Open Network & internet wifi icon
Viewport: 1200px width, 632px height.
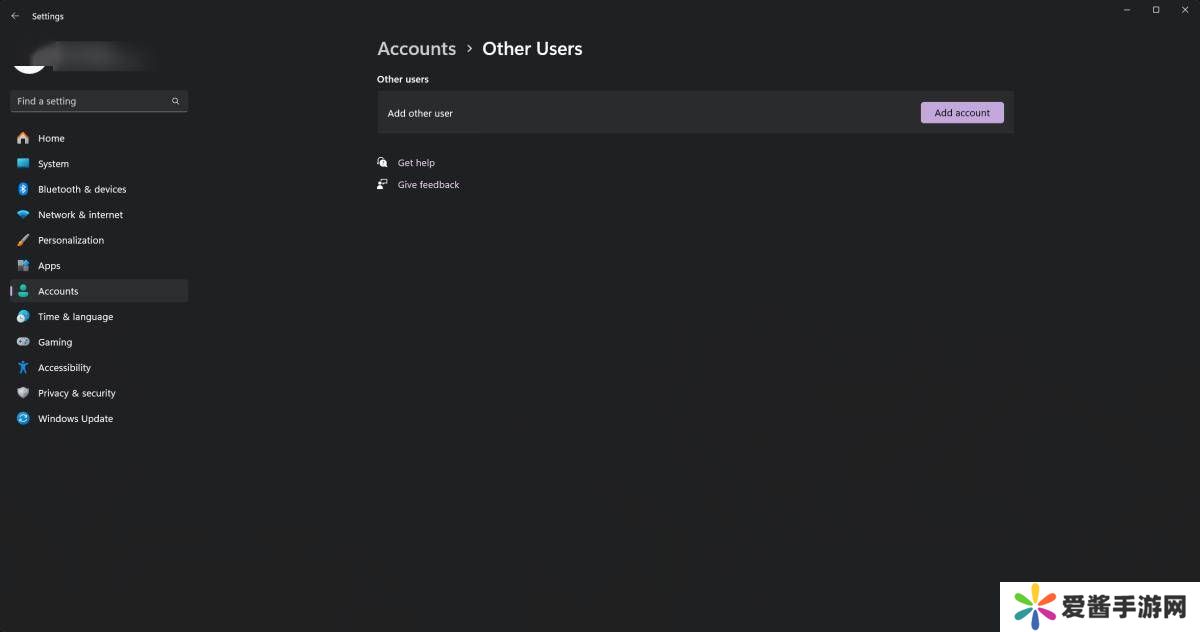pyautogui.click(x=23, y=215)
